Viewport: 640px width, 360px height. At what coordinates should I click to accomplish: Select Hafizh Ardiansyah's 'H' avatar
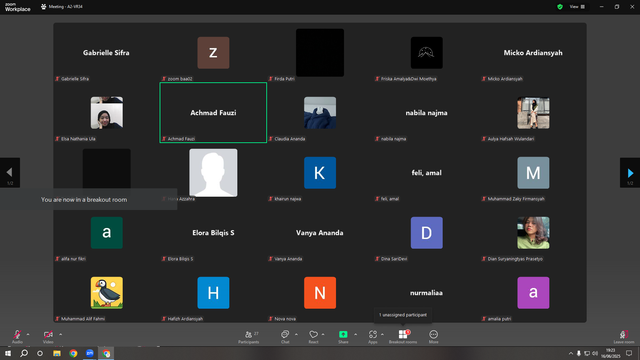tap(213, 293)
